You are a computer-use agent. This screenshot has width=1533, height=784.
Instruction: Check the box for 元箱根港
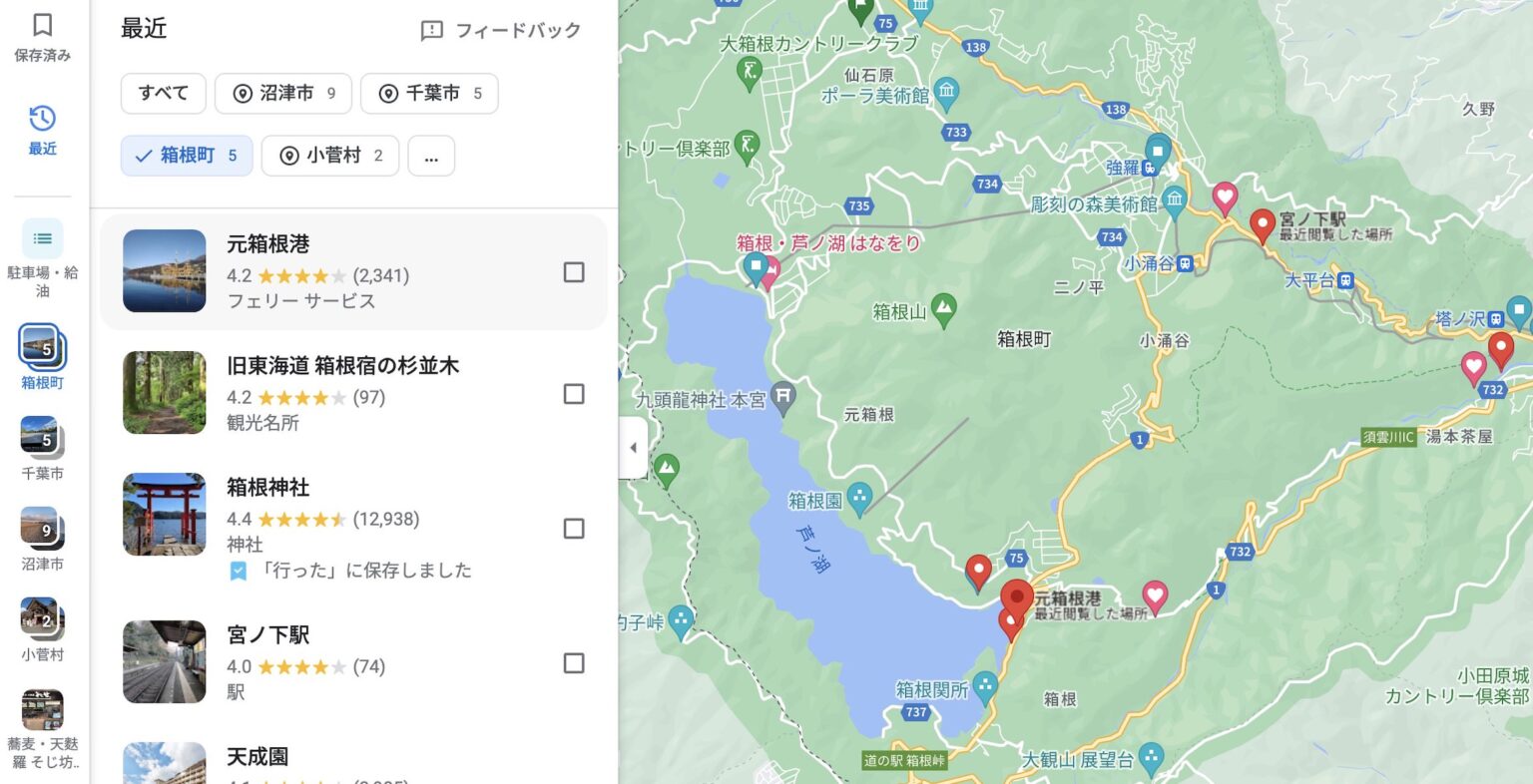click(x=574, y=272)
